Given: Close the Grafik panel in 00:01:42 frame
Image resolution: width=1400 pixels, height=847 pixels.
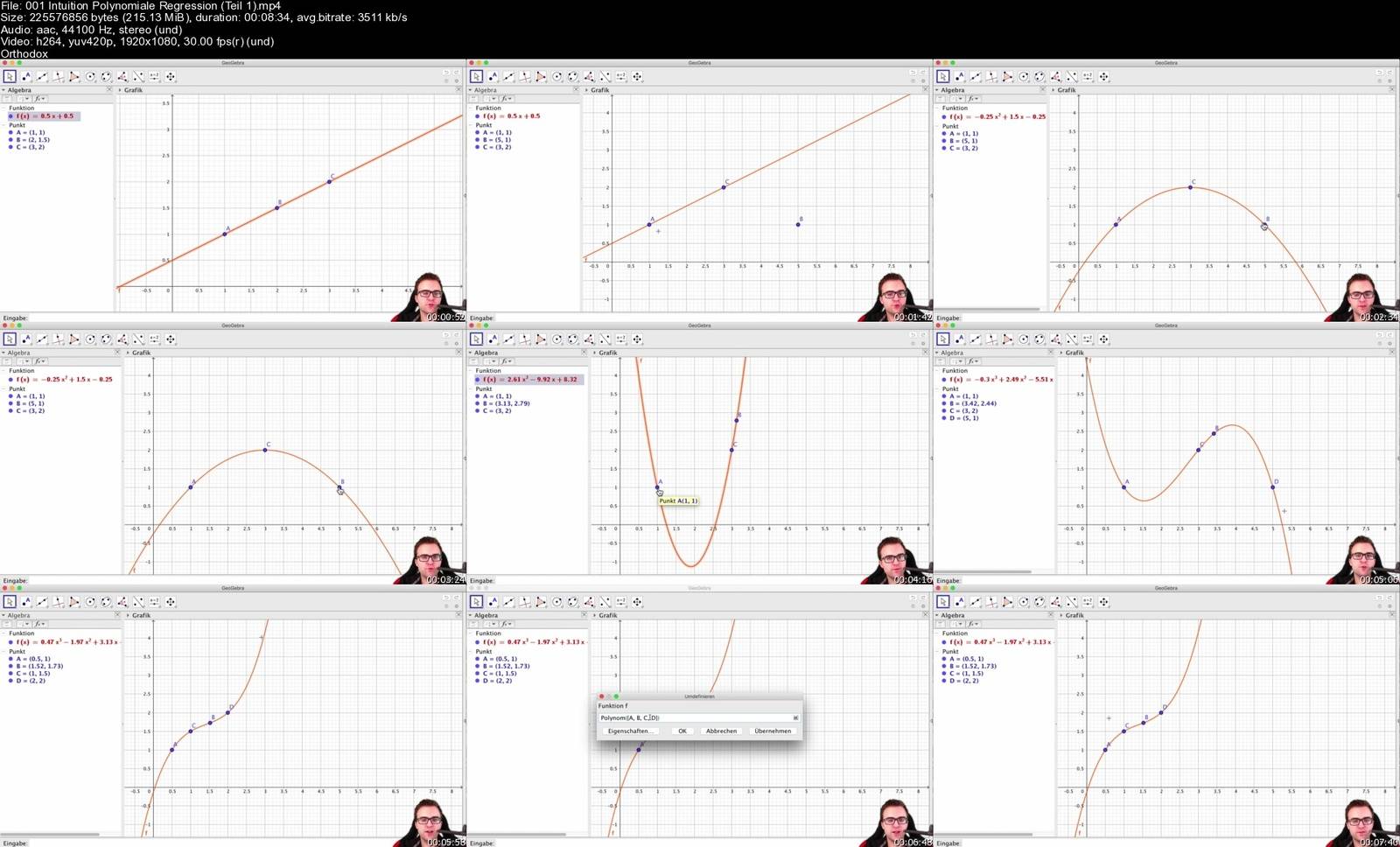Looking at the screenshot, I should coord(925,89).
